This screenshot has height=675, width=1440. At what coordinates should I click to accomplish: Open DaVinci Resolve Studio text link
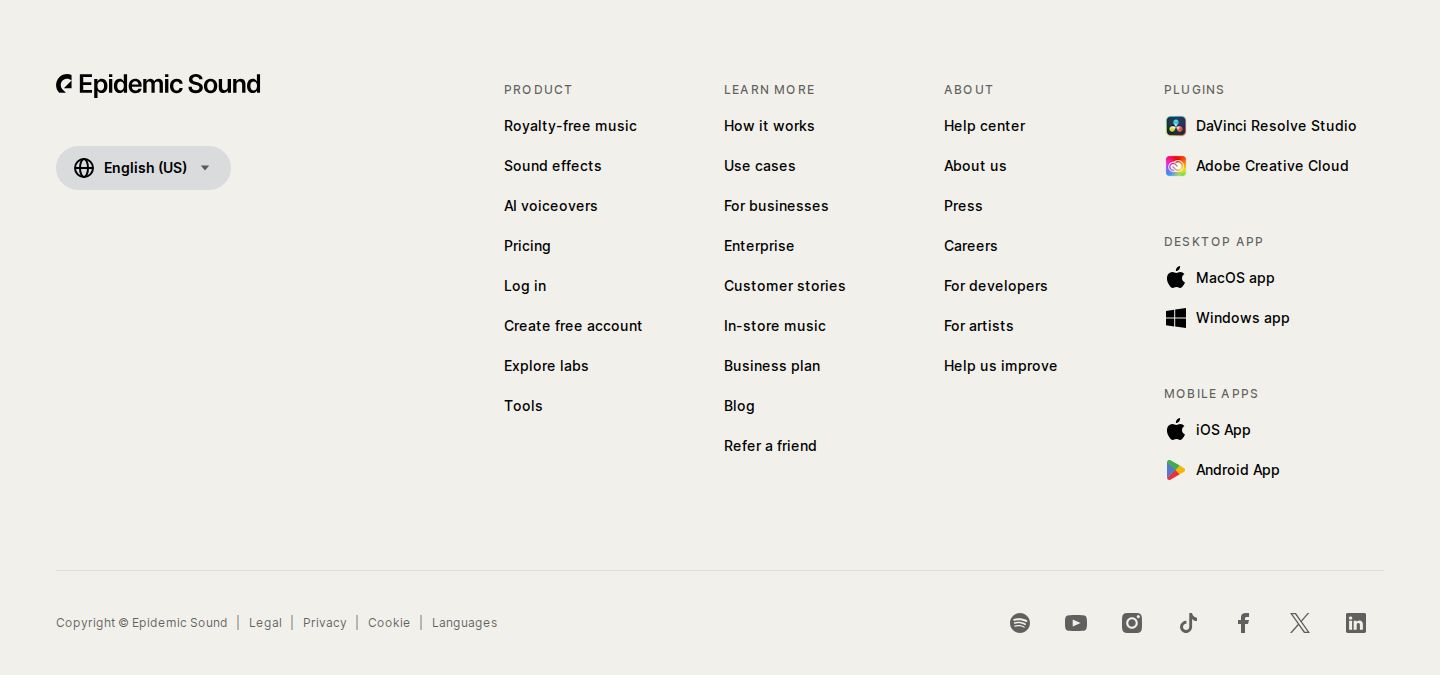(x=1276, y=126)
